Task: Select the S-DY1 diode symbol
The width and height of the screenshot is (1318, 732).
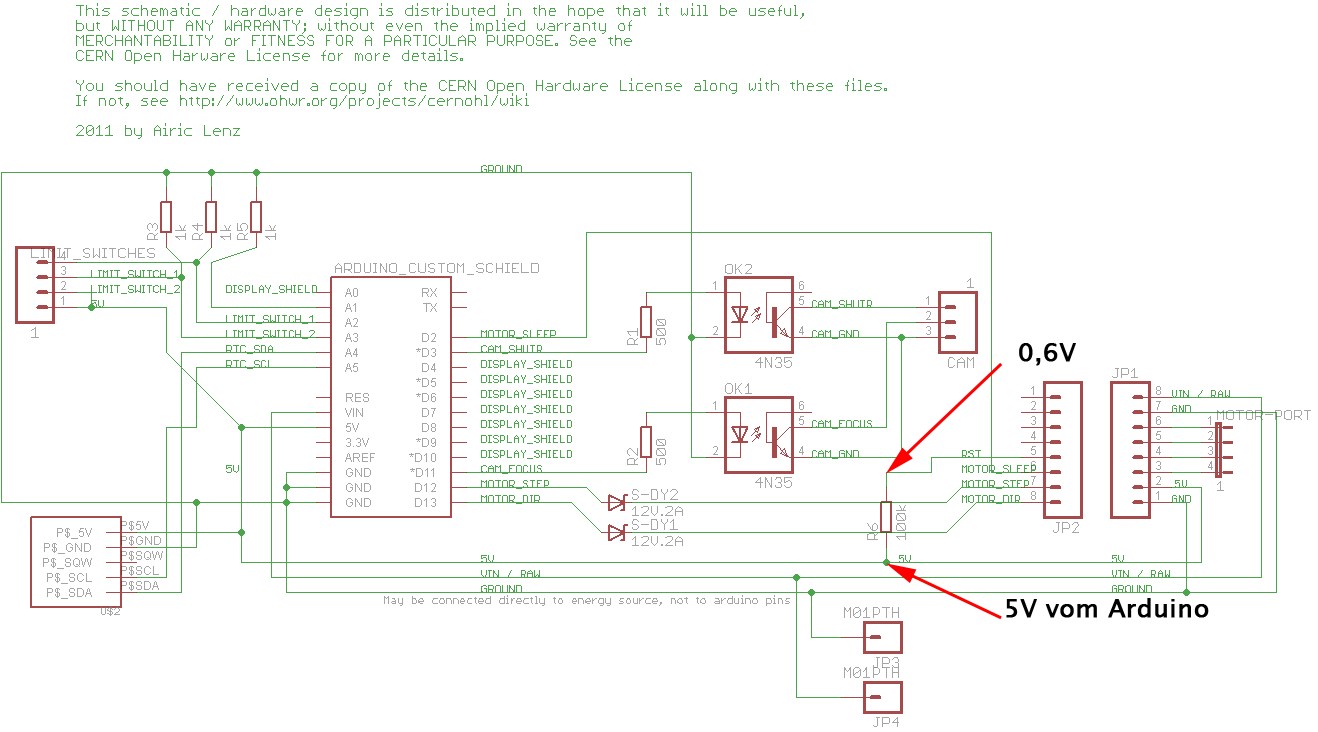Action: [x=616, y=533]
